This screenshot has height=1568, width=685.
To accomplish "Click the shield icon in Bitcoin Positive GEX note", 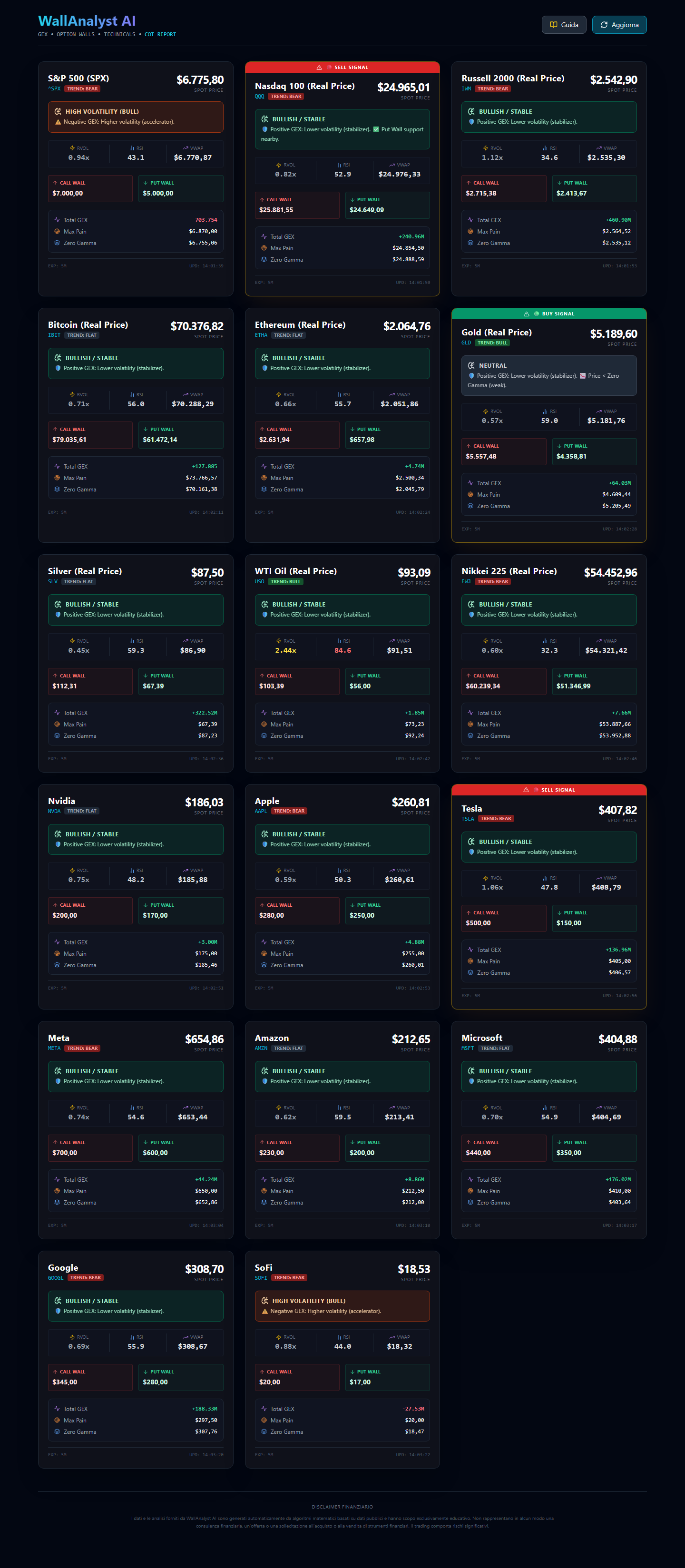I will pos(59,368).
